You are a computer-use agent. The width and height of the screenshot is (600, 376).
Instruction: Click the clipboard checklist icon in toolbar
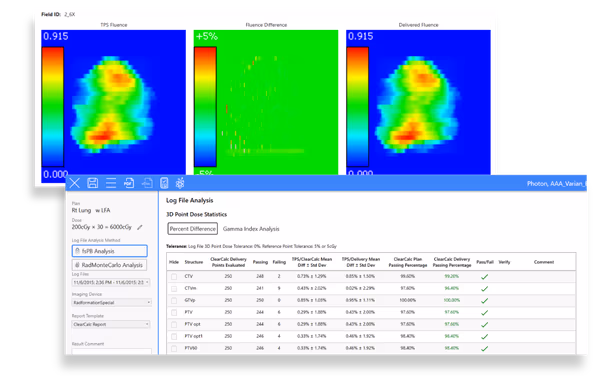coord(164,183)
